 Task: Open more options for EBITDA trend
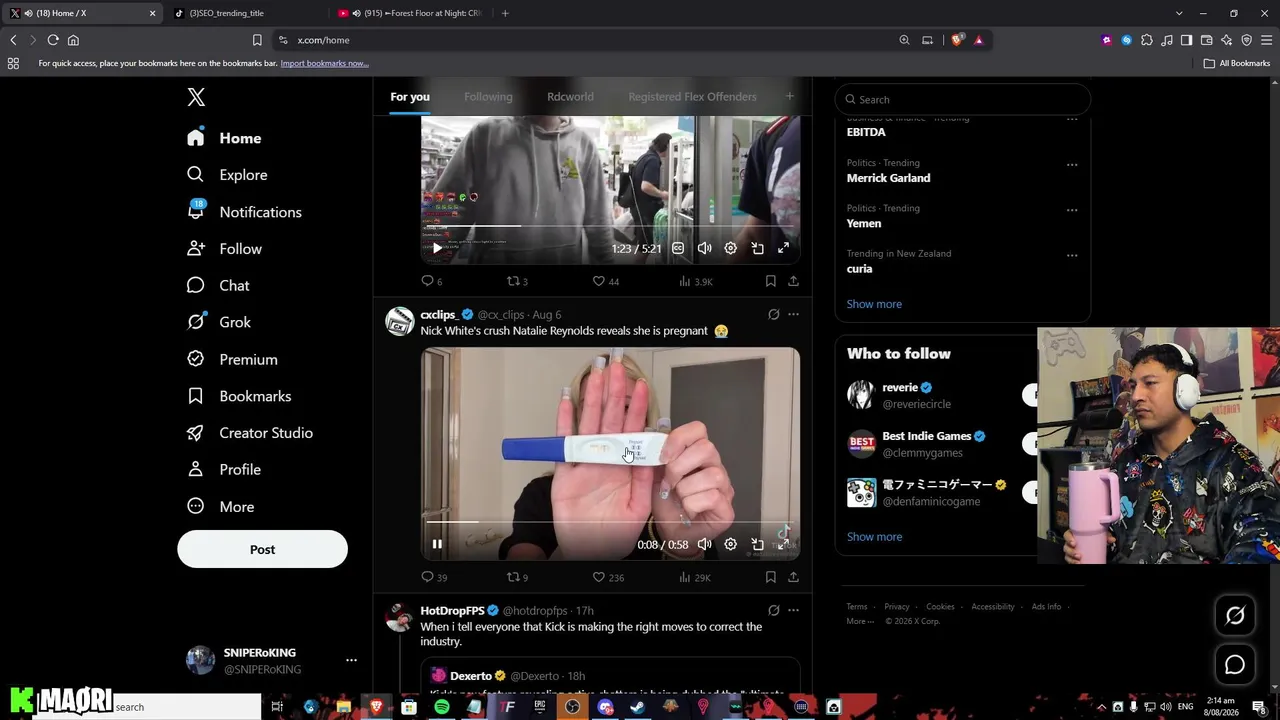click(x=1072, y=120)
